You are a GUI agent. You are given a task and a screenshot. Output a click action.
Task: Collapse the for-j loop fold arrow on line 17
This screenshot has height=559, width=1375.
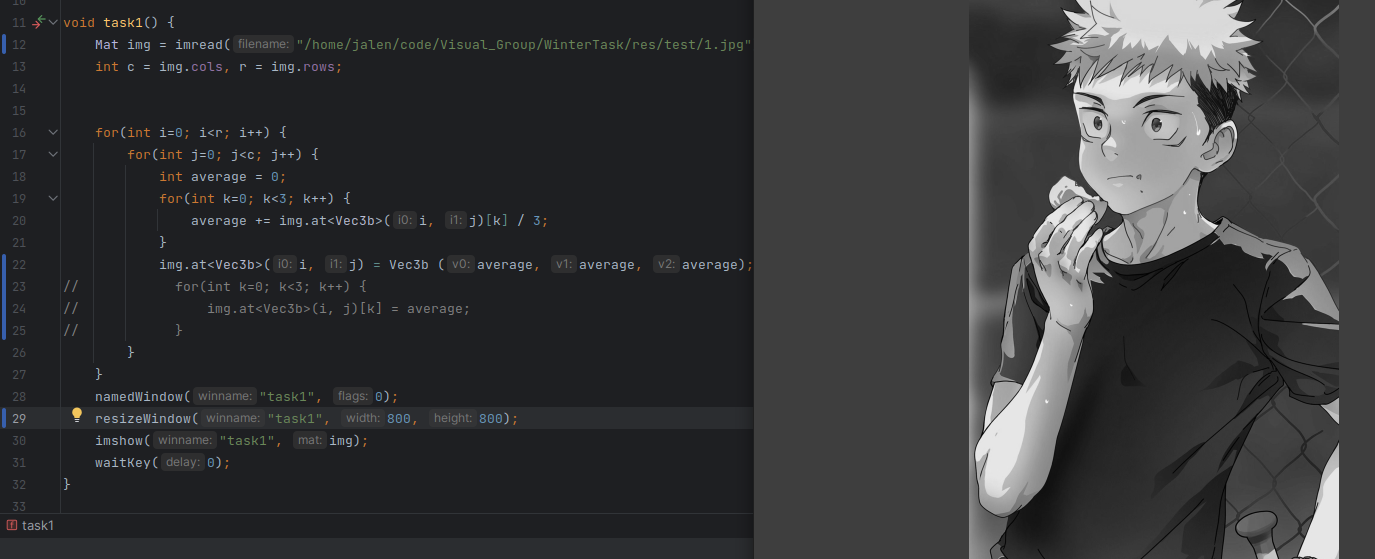pos(53,154)
